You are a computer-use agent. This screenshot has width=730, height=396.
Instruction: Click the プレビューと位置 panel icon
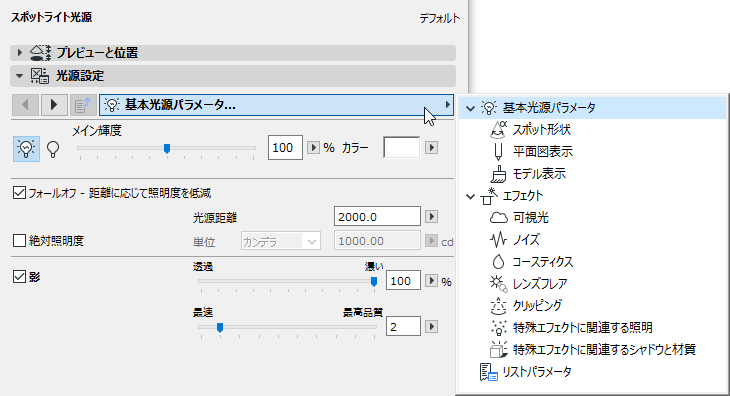40,53
